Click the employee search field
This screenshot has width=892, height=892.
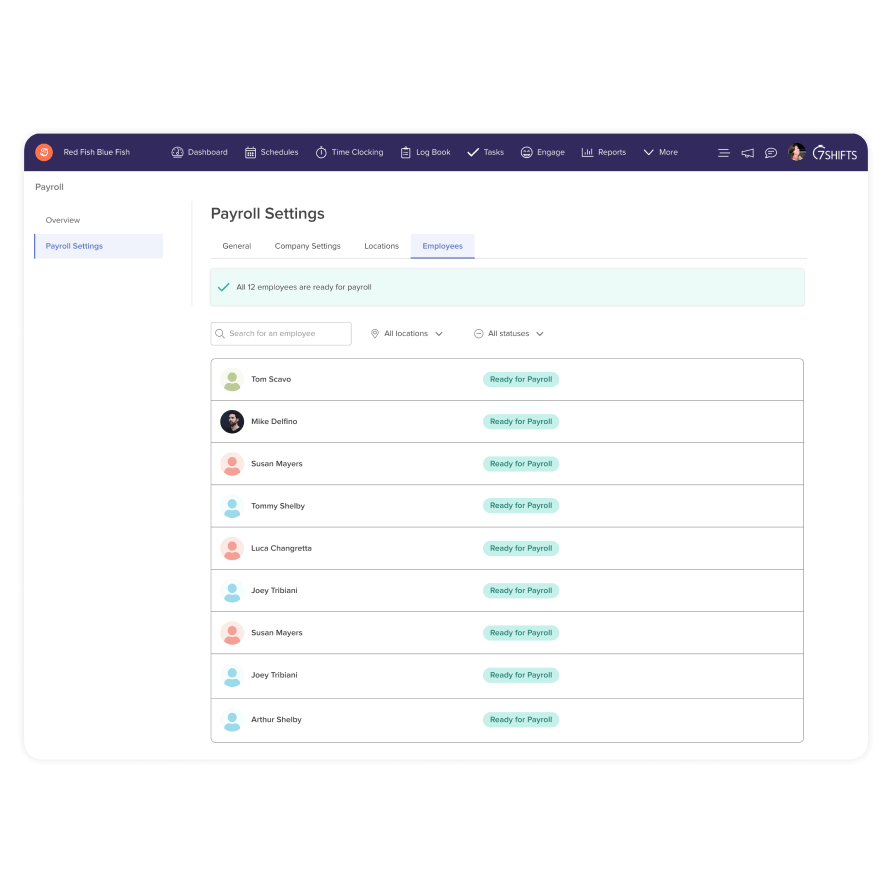tap(280, 333)
